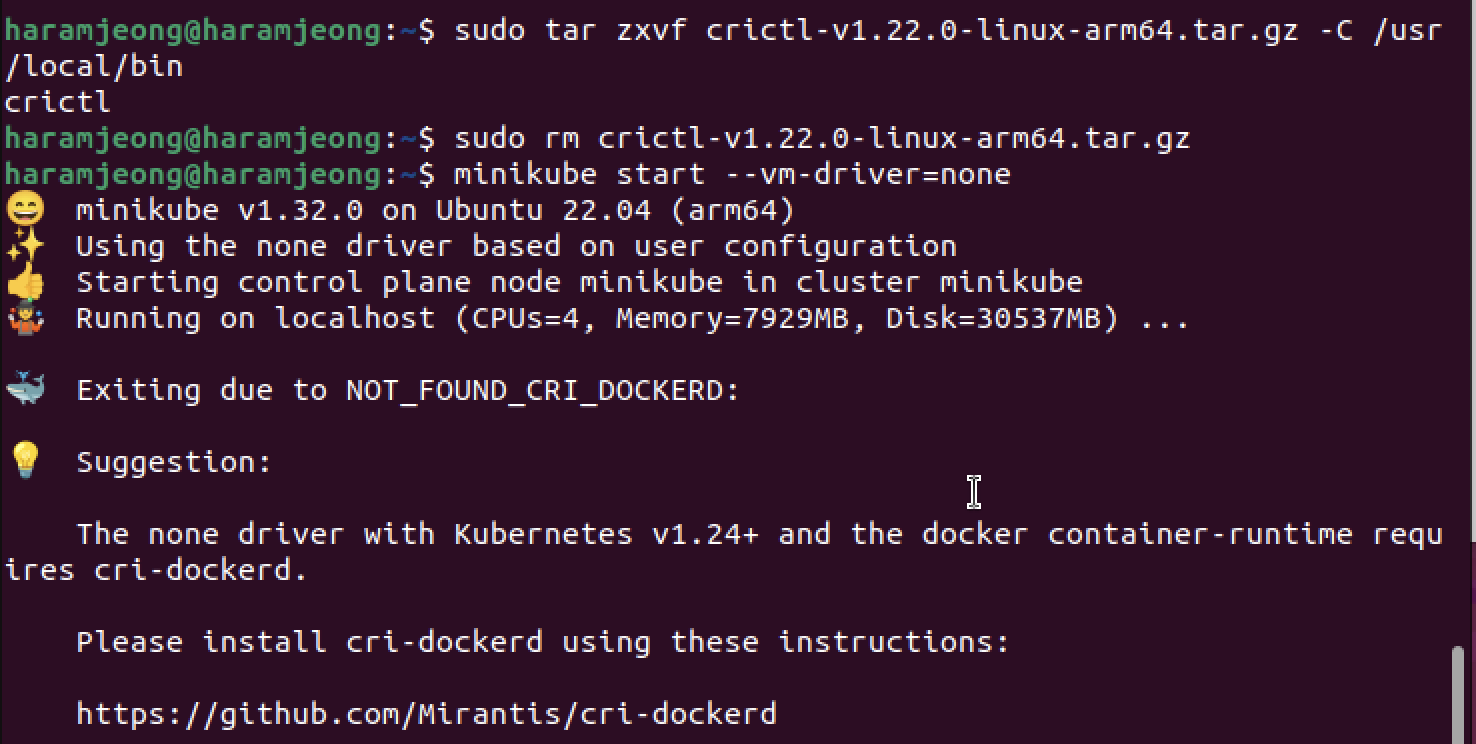Click the sparkles emoji beside 'Using the none driver'

coord(25,247)
